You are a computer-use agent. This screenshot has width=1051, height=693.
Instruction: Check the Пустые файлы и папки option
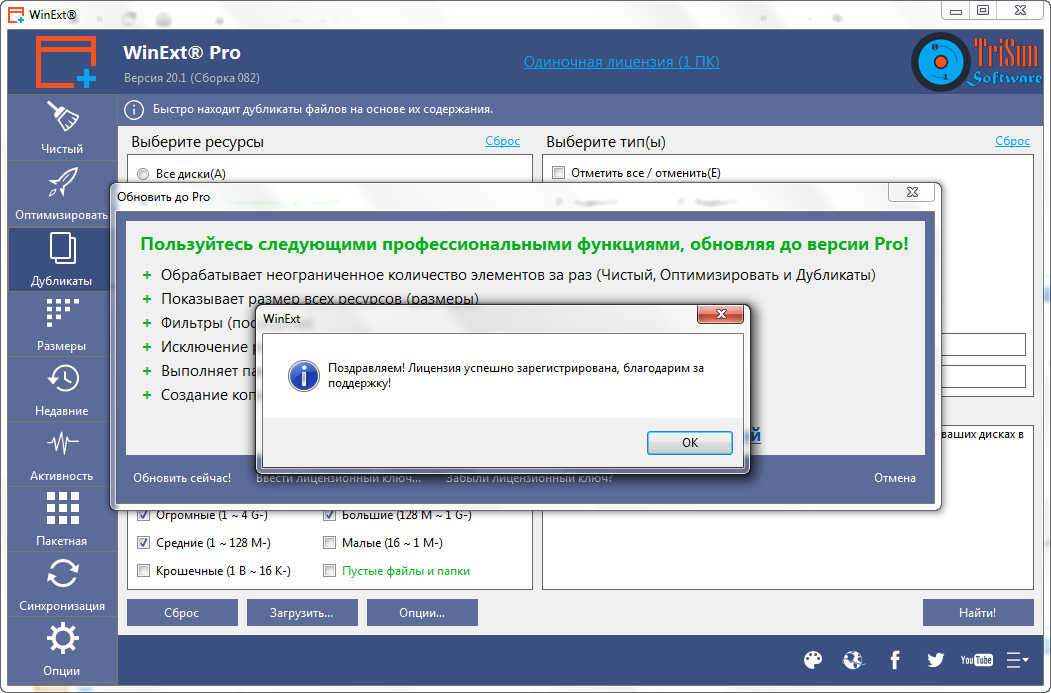329,571
